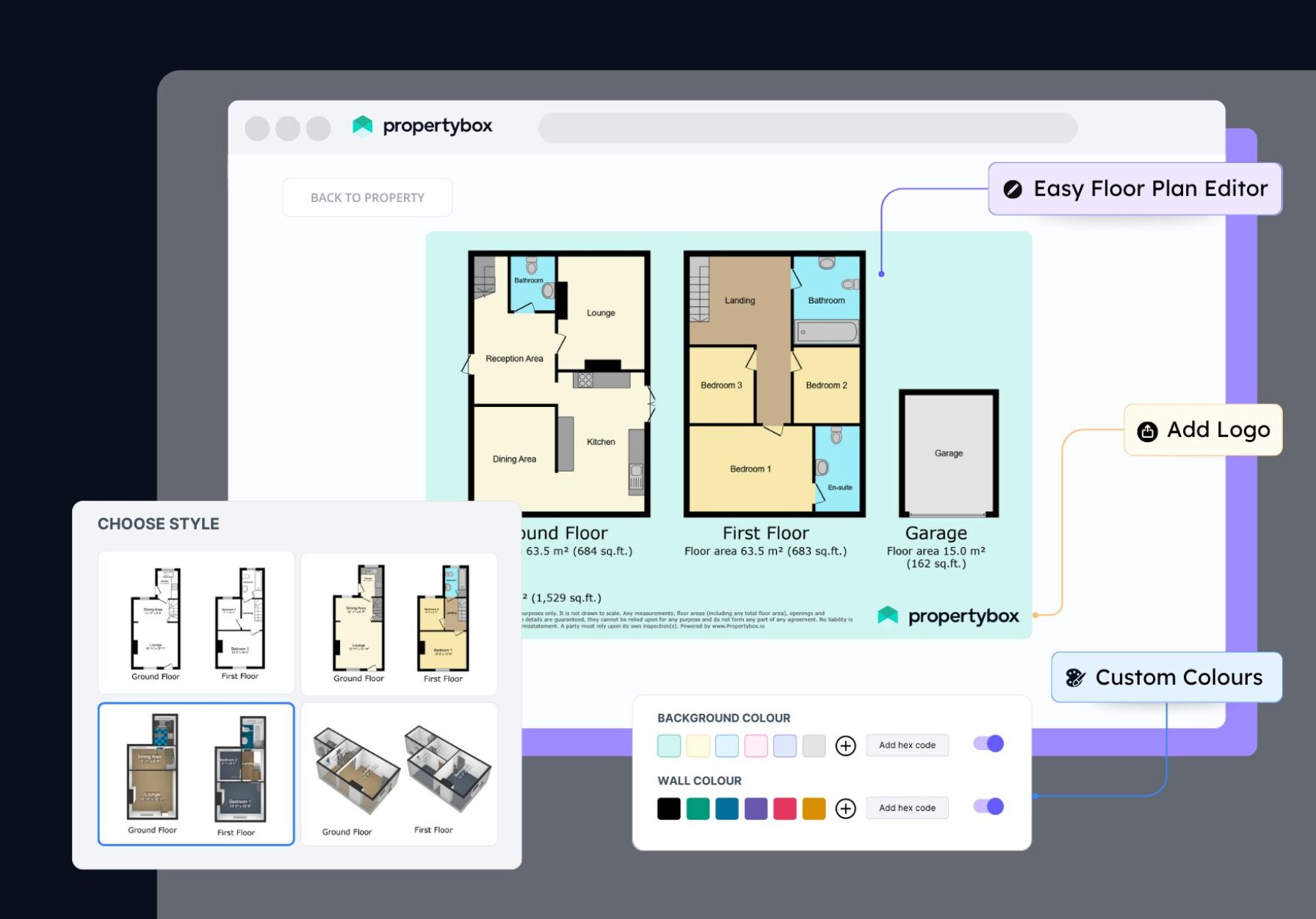Image resolution: width=1316 pixels, height=919 pixels.
Task: Click the pencil icon on Easy Floor Plan Editor badge
Action: 1014,189
